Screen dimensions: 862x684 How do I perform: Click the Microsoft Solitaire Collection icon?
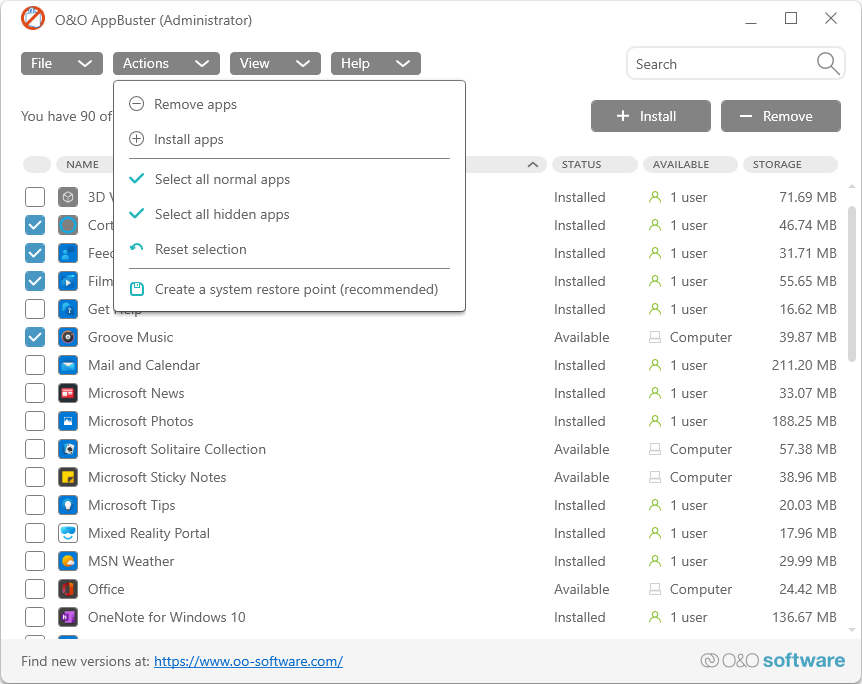tap(68, 449)
